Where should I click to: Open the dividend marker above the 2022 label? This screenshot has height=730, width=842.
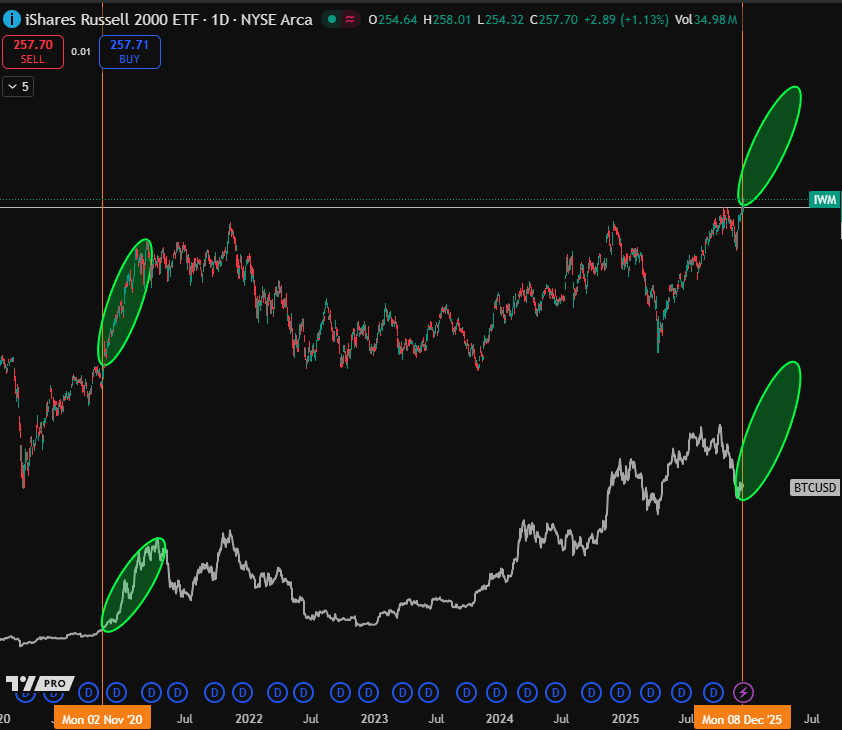coord(242,692)
